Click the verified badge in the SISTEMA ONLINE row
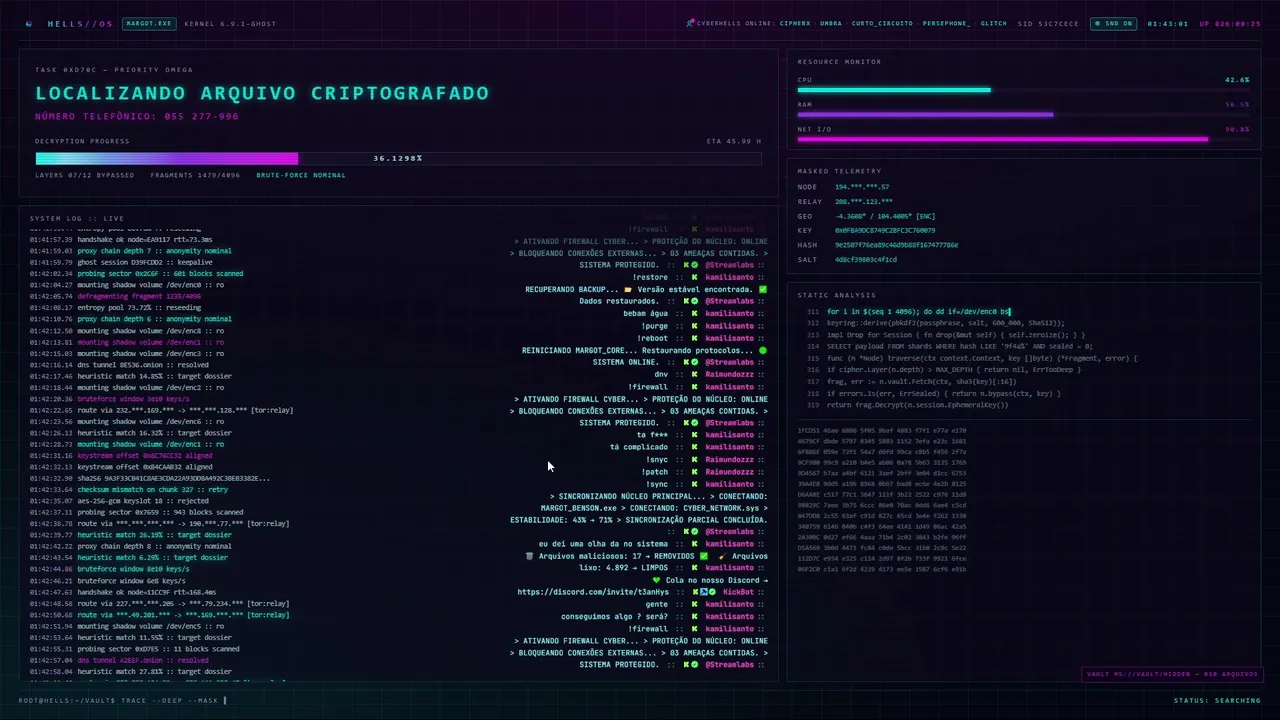 pyautogui.click(x=695, y=362)
